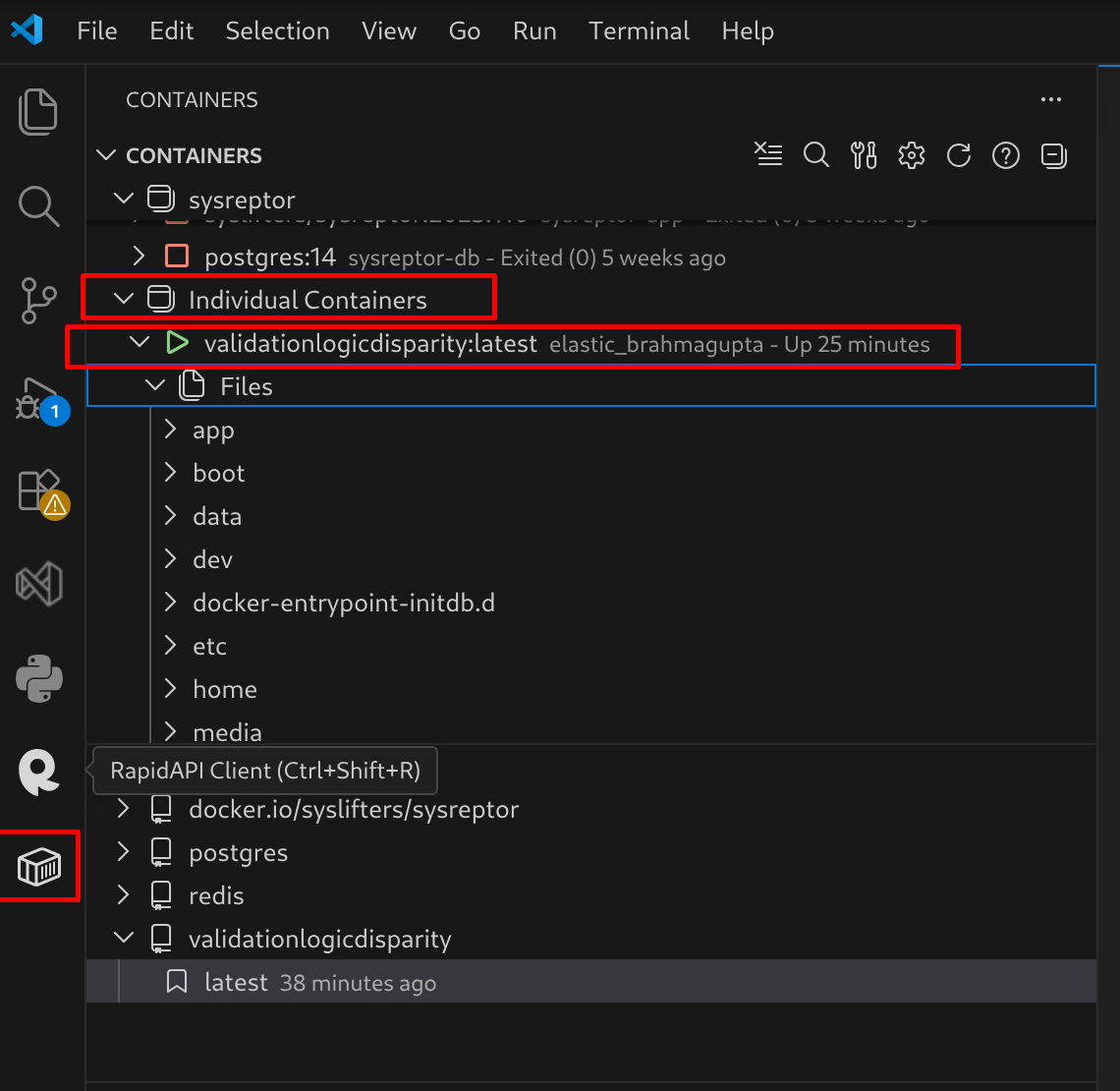The height and width of the screenshot is (1091, 1120).
Task: Collapse the Files node
Action: coord(155,386)
